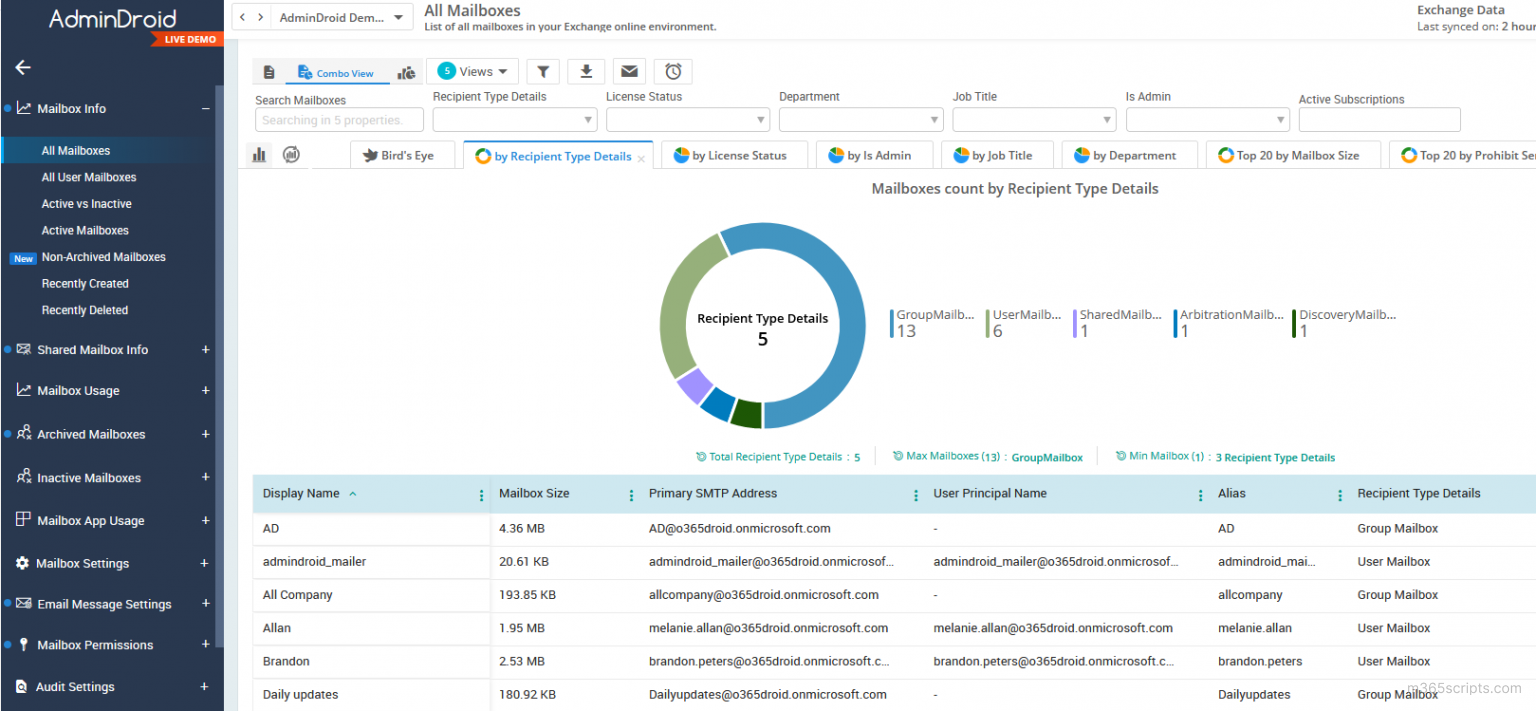Open the Views dropdown
Image resolution: width=1536 pixels, height=711 pixels.
click(x=473, y=71)
